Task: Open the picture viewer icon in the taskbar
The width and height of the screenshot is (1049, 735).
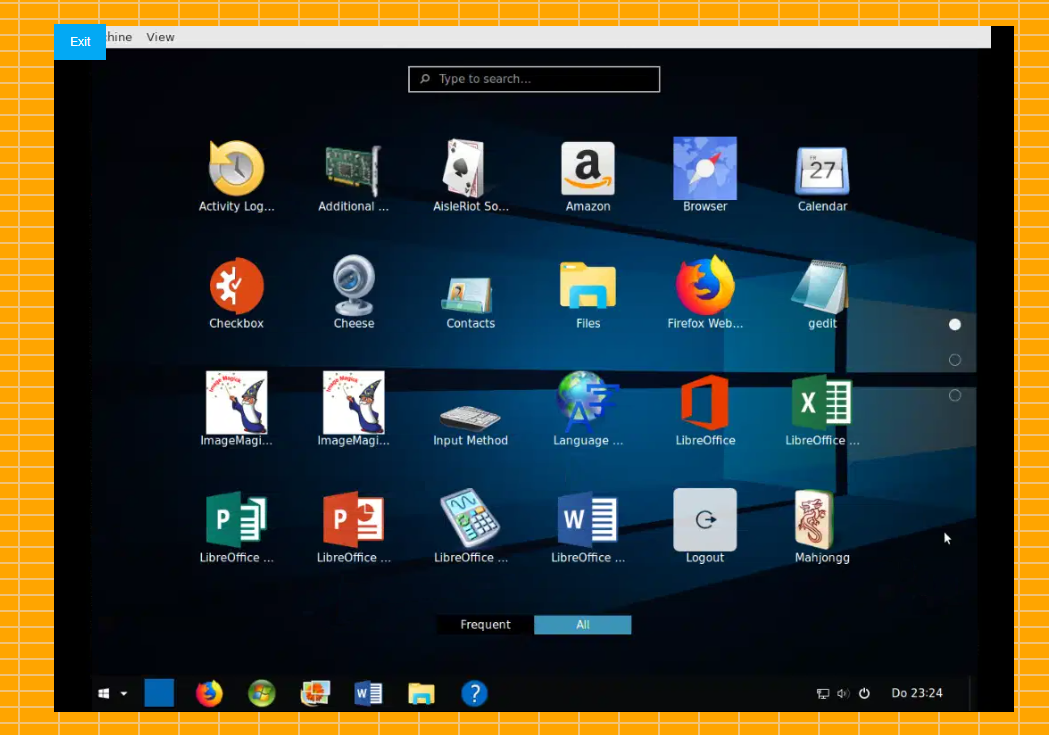Action: coord(315,693)
